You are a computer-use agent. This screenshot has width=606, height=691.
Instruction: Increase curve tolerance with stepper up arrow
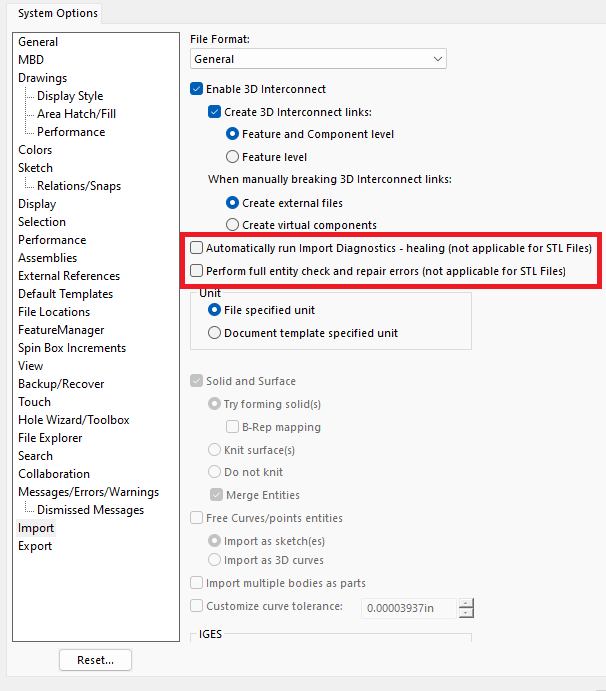click(466, 603)
